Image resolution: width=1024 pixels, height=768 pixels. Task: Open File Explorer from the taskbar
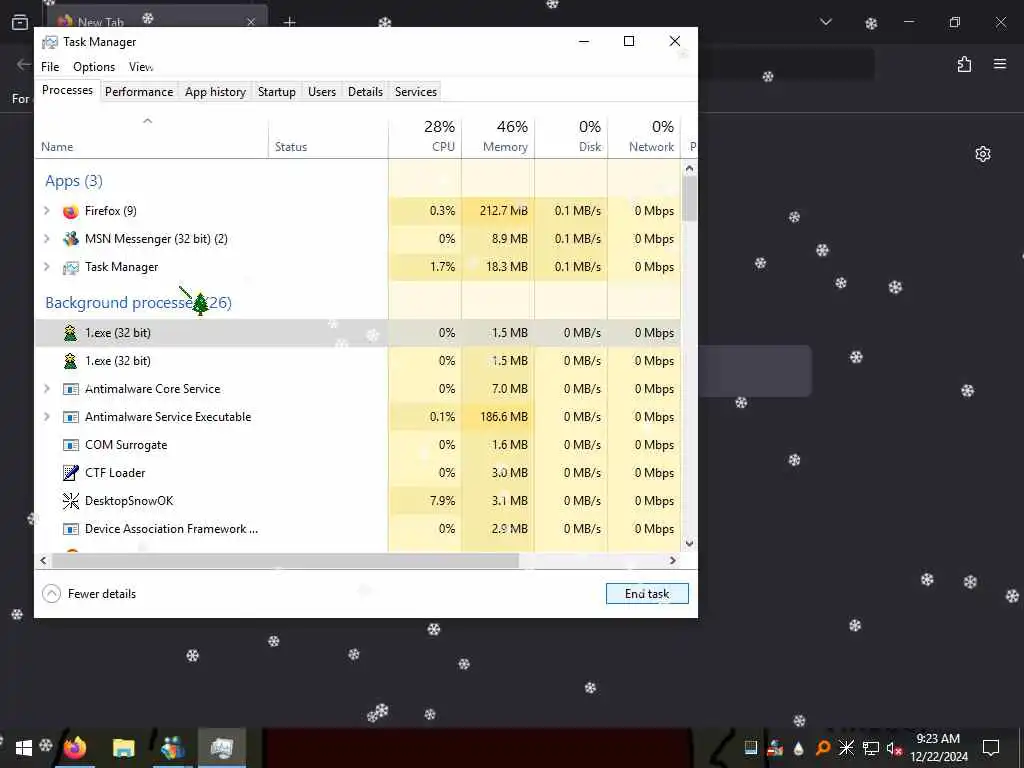pos(123,748)
